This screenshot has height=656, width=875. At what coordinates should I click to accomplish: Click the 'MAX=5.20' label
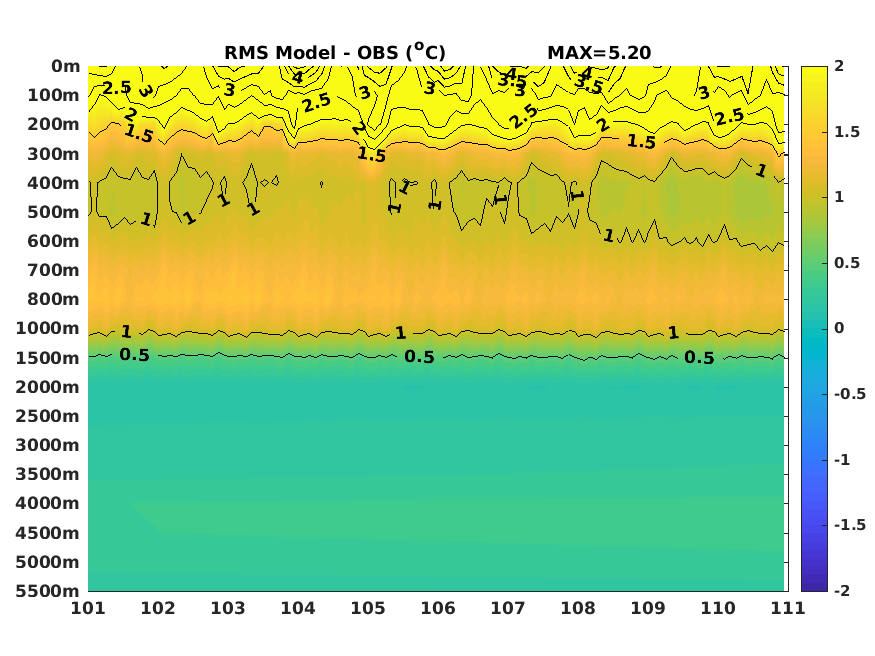[x=599, y=53]
